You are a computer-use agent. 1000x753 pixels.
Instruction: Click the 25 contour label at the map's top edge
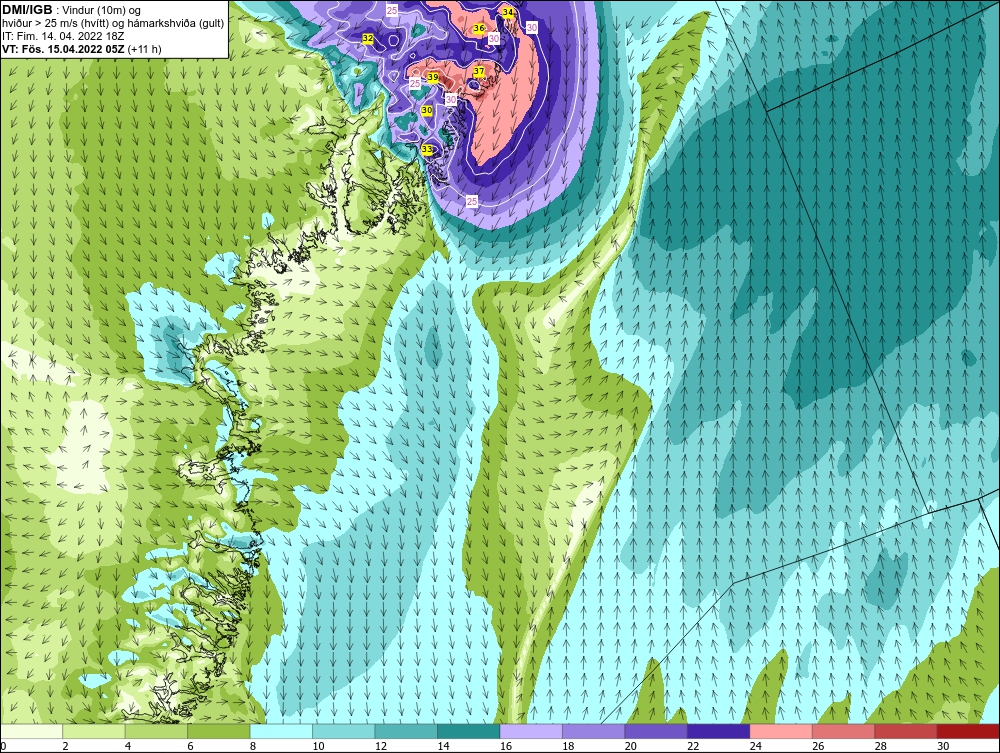392,10
